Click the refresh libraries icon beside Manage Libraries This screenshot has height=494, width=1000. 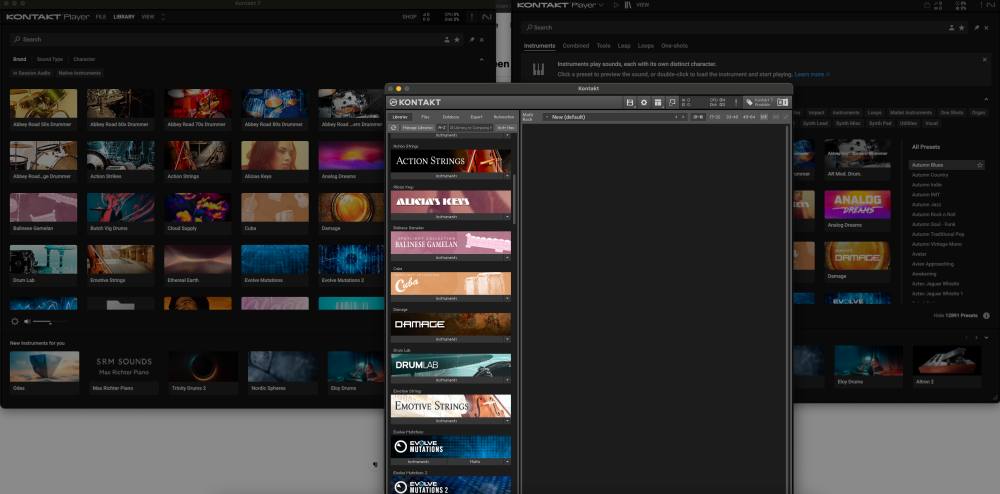394,128
